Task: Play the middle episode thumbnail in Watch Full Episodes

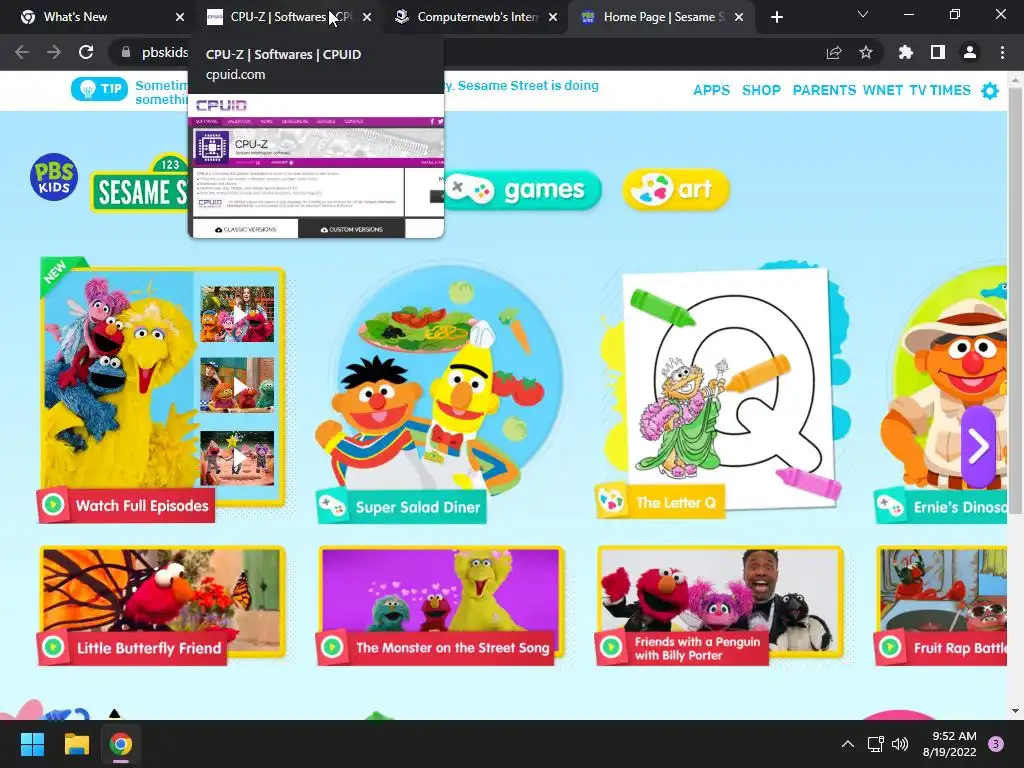Action: point(237,385)
